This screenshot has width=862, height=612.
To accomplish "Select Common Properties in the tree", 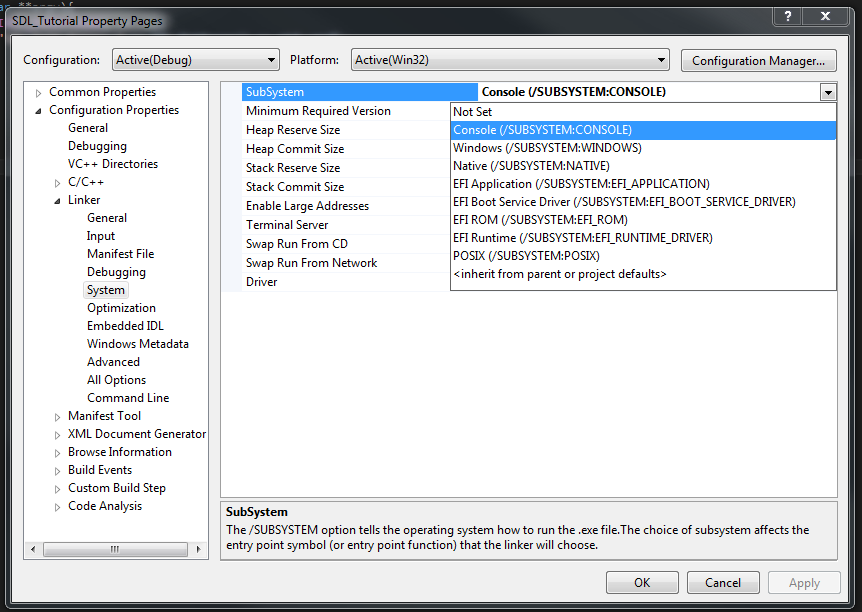I will coord(103,91).
